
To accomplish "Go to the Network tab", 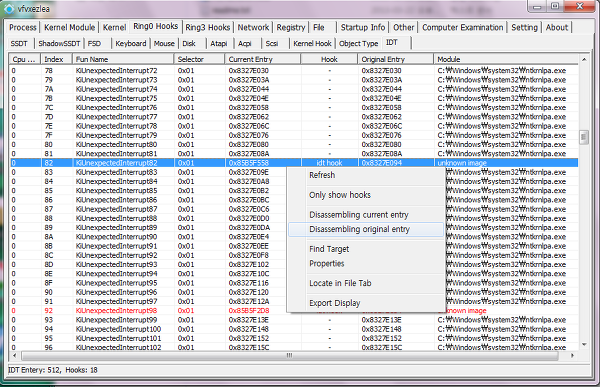I will click(253, 28).
